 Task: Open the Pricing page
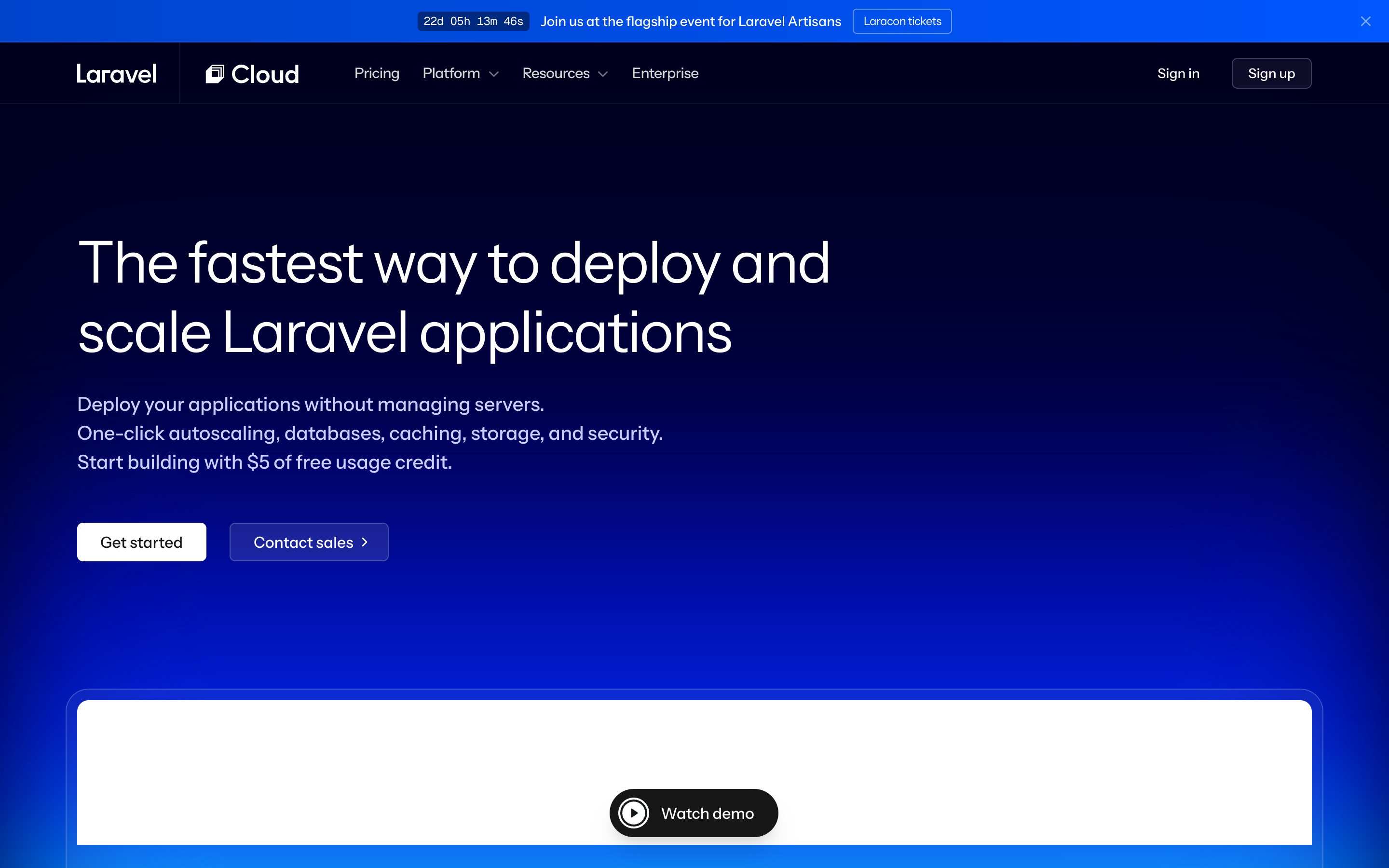pyautogui.click(x=377, y=73)
